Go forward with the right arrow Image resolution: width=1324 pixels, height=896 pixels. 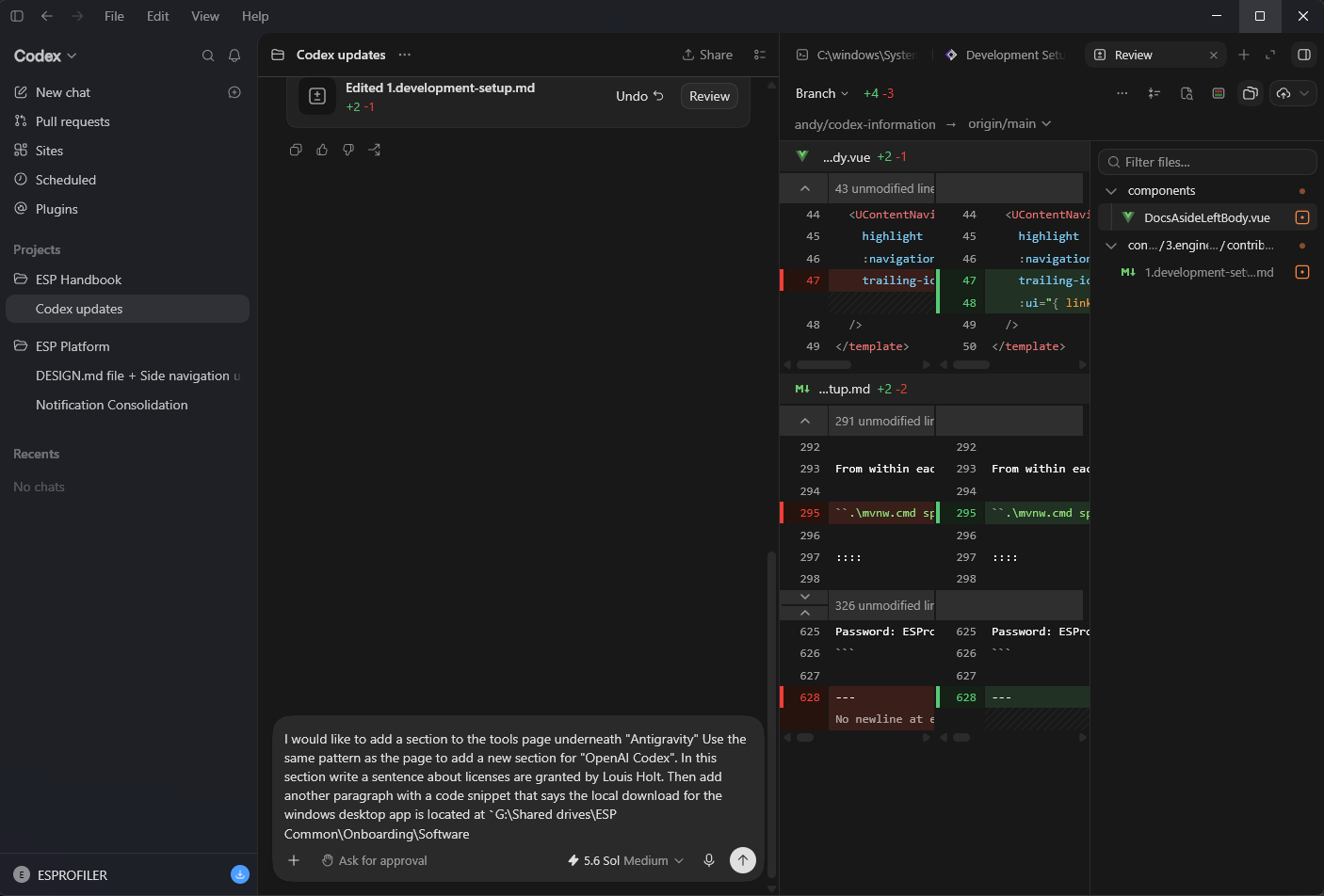77,16
